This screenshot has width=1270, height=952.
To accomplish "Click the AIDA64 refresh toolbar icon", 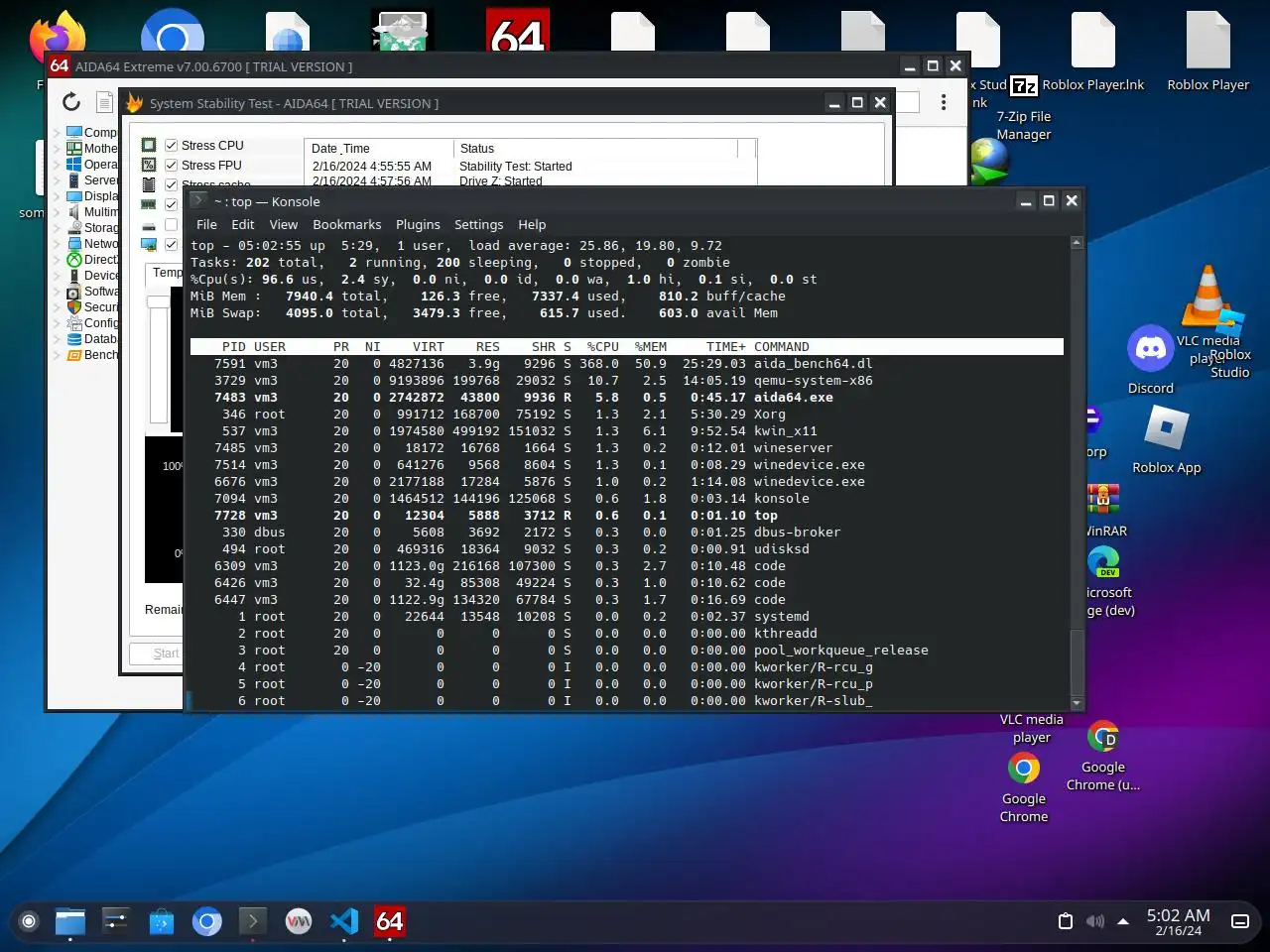I will tap(71, 101).
